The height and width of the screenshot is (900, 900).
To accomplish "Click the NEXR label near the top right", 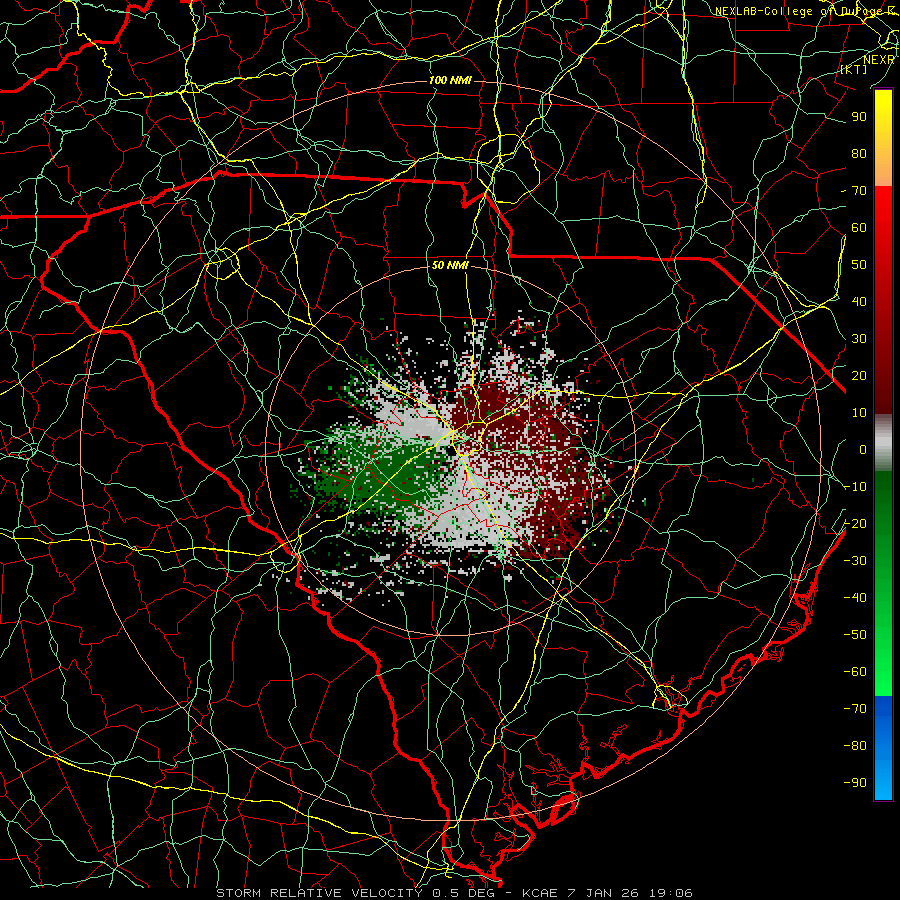I will pos(879,60).
